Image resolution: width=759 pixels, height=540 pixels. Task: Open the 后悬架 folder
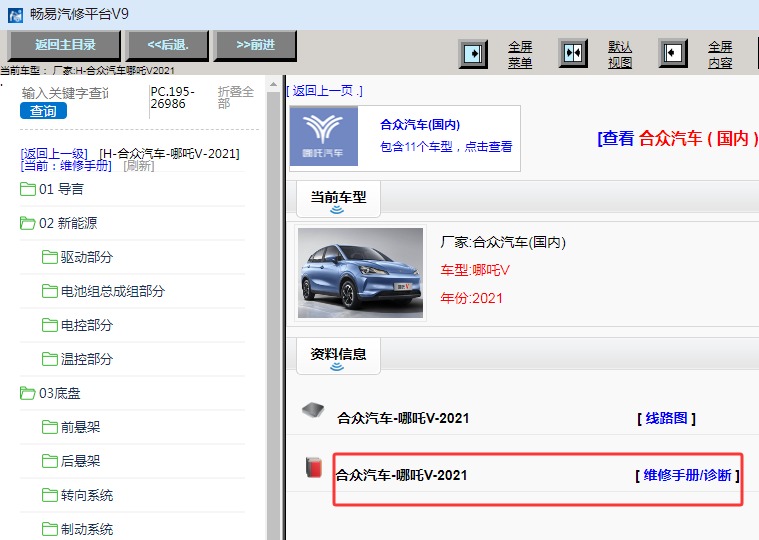(x=80, y=461)
